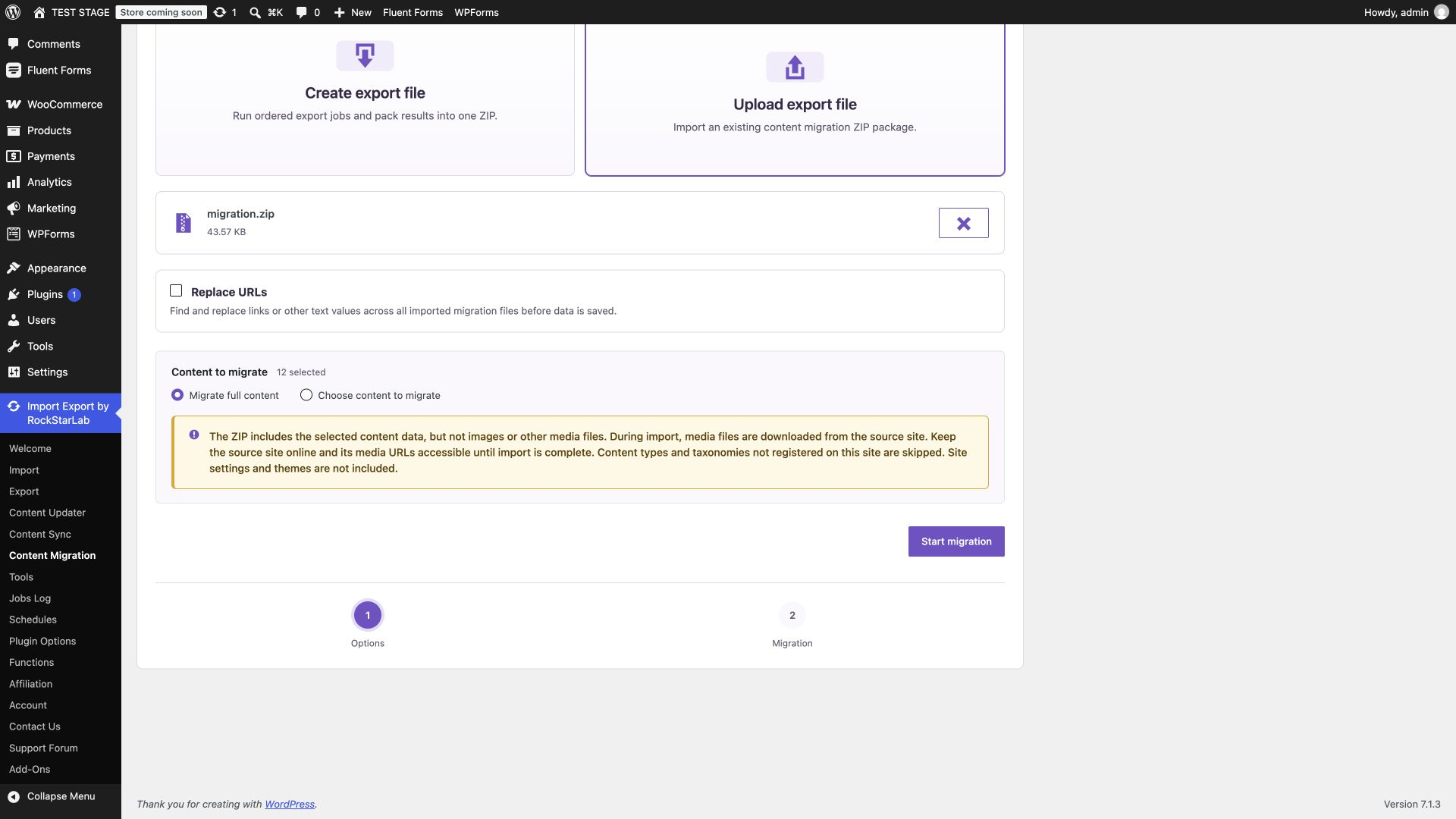Click step 2 Migration indicator
Screen dimensions: 1456x819
coord(792,615)
